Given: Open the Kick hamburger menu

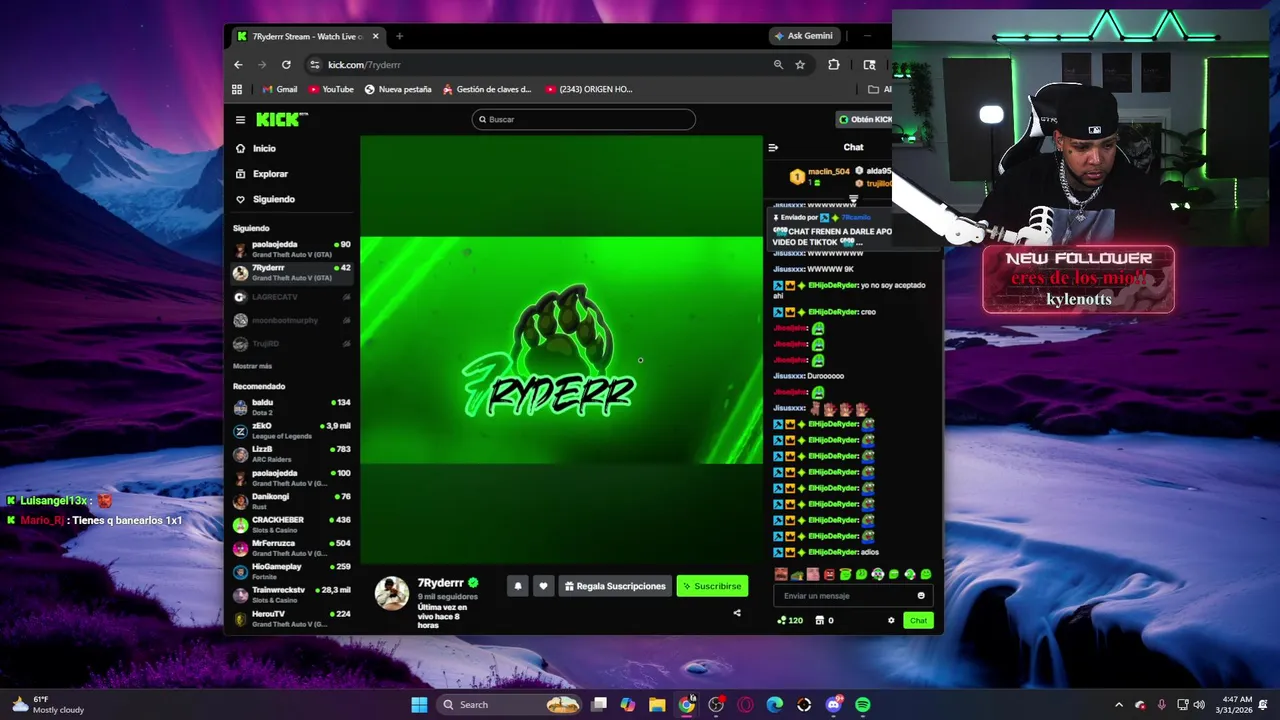Looking at the screenshot, I should click(240, 120).
